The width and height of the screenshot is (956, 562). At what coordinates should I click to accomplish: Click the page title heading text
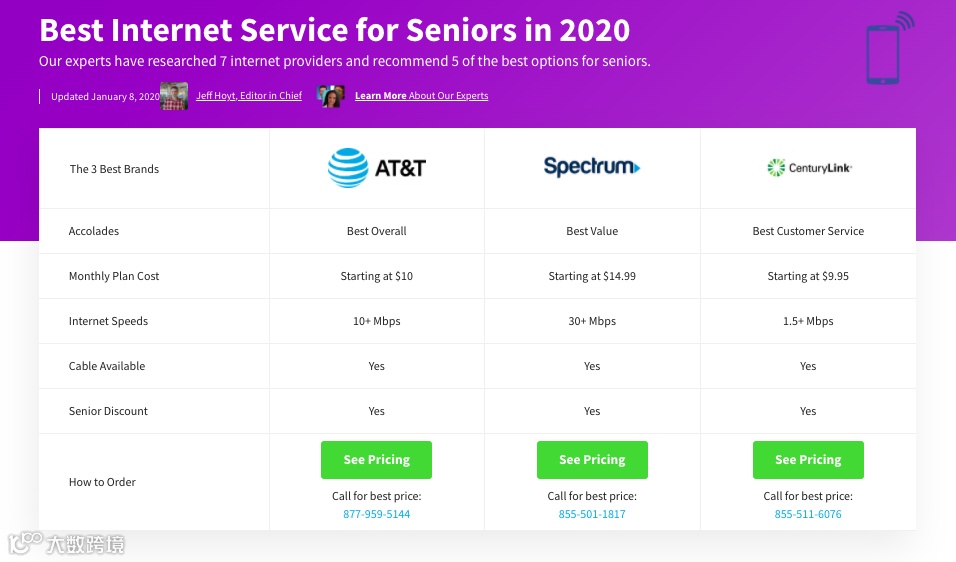coord(334,30)
